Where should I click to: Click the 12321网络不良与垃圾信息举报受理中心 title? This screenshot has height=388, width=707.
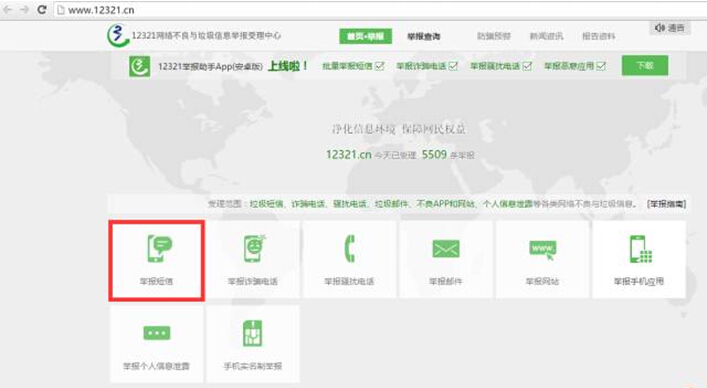[206, 35]
